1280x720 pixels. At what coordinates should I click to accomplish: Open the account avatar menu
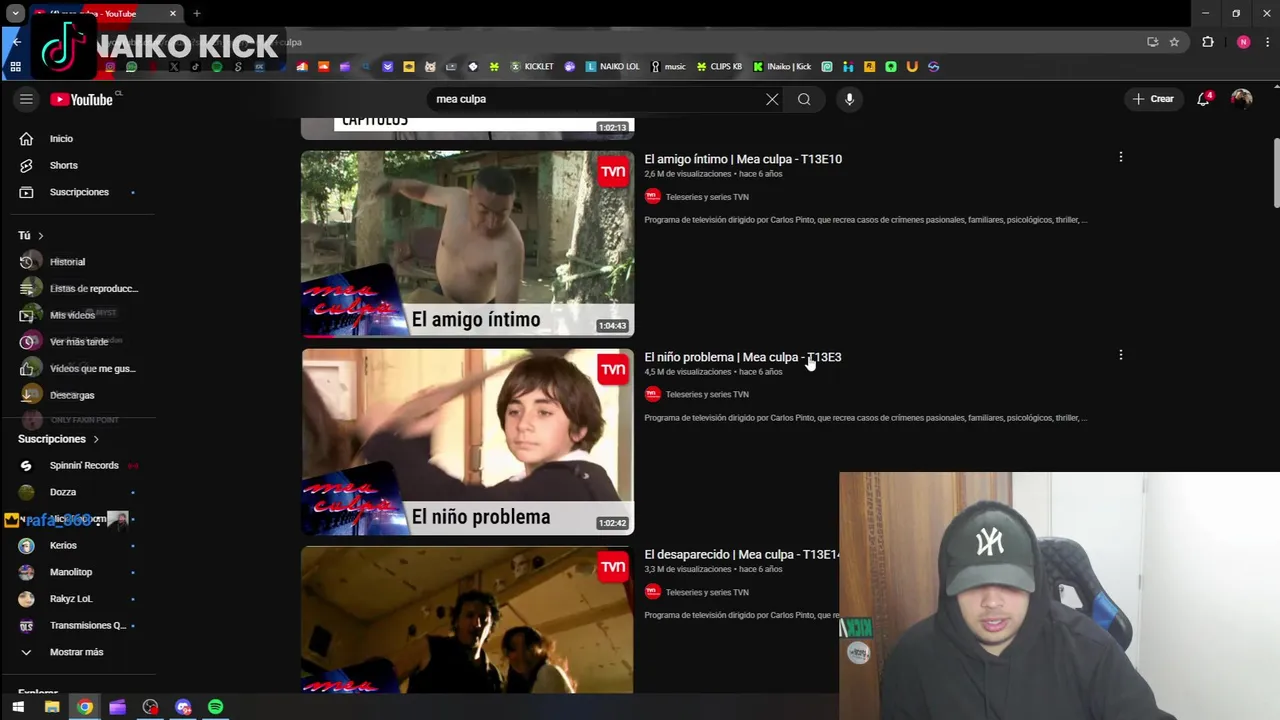coord(1241,99)
